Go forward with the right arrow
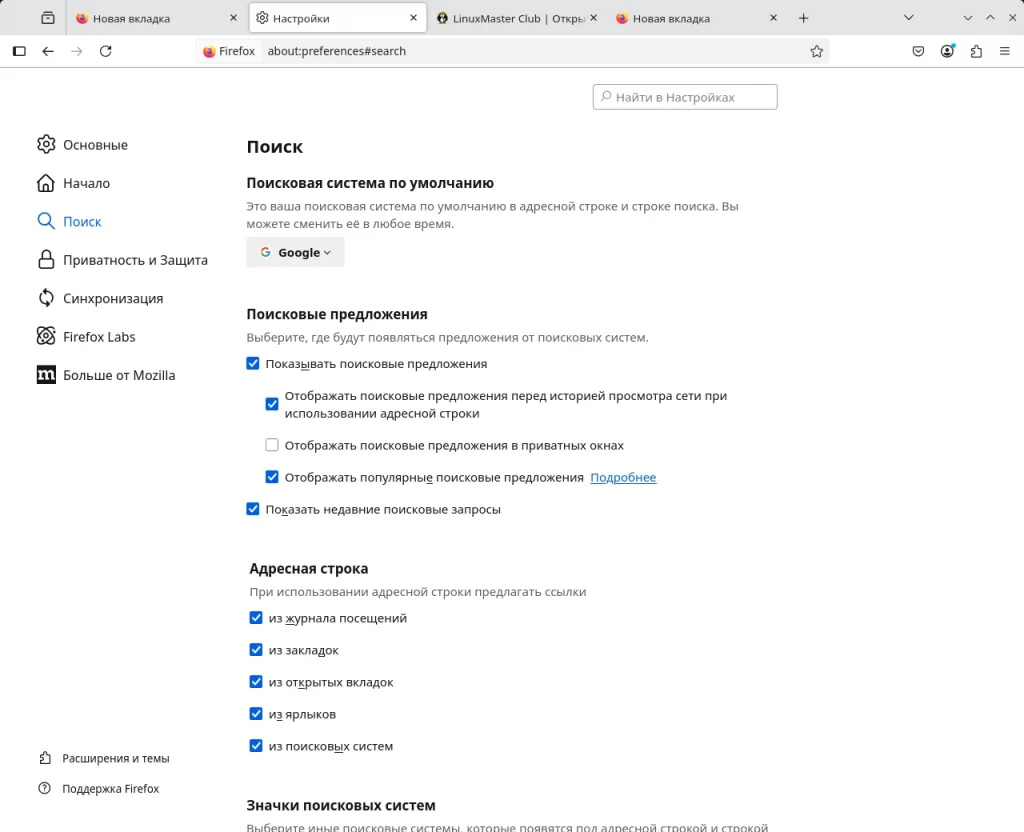 [76, 51]
